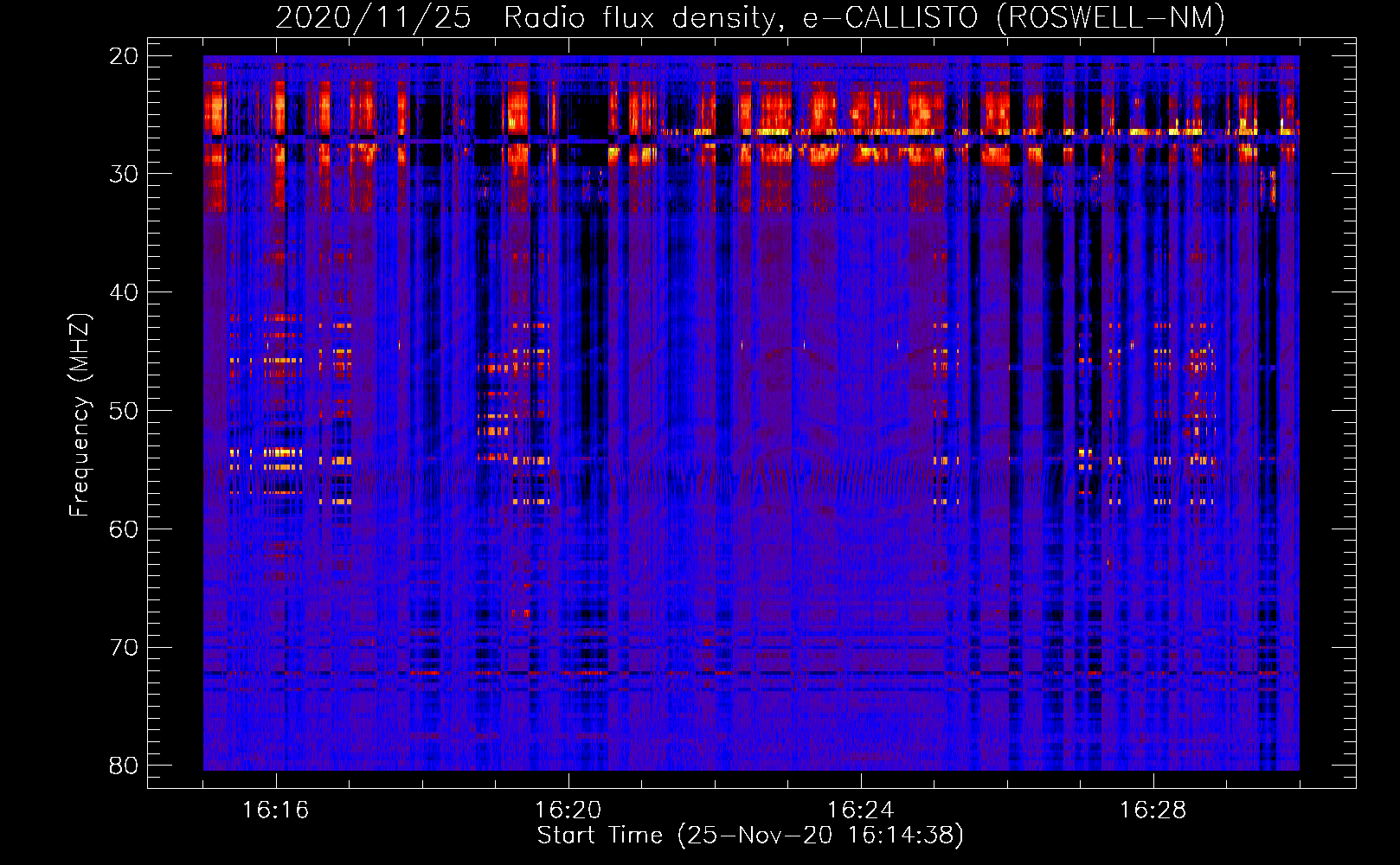Click the '30' frequency tick label
The width and height of the screenshot is (1400, 865).
point(124,174)
